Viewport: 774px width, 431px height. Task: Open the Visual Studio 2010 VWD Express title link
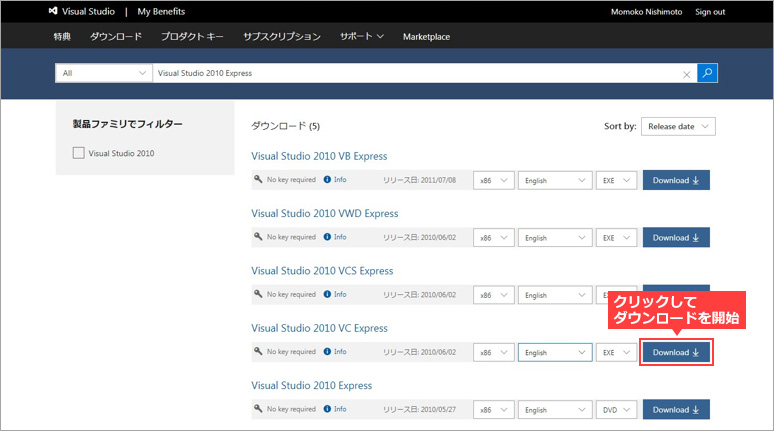(x=325, y=213)
